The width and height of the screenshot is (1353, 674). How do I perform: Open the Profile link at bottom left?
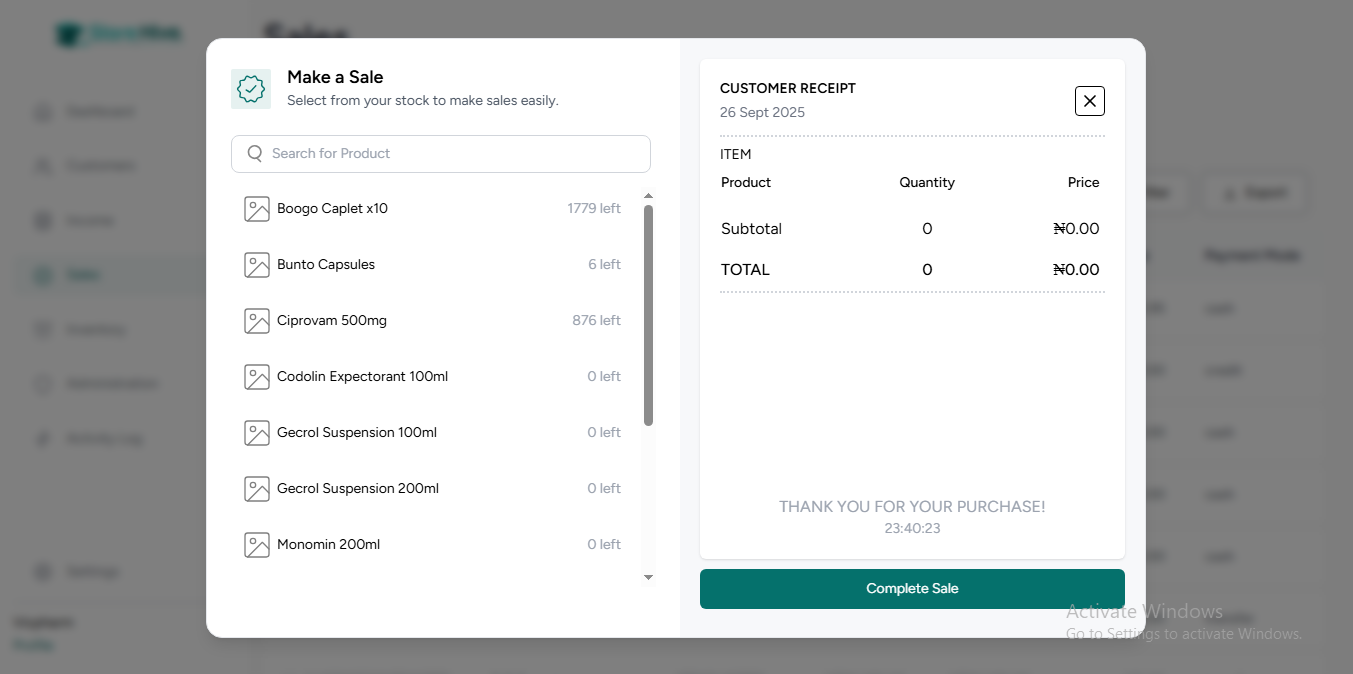point(33,645)
